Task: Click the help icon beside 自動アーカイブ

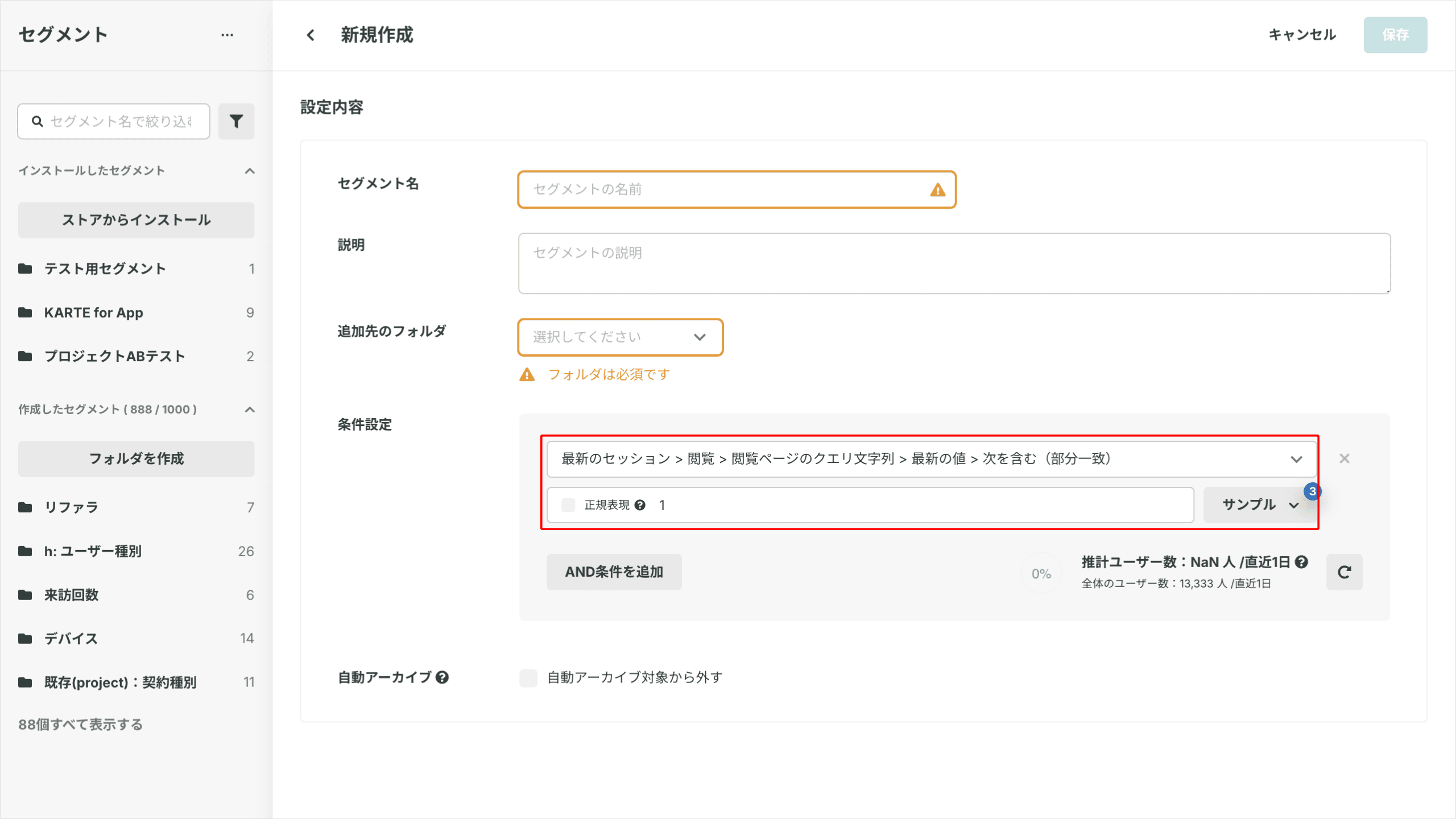Action: click(442, 677)
